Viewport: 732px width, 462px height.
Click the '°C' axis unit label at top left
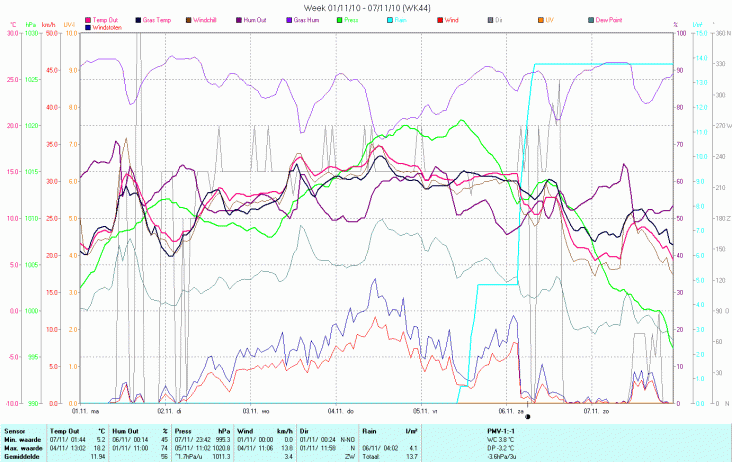[x=13, y=24]
